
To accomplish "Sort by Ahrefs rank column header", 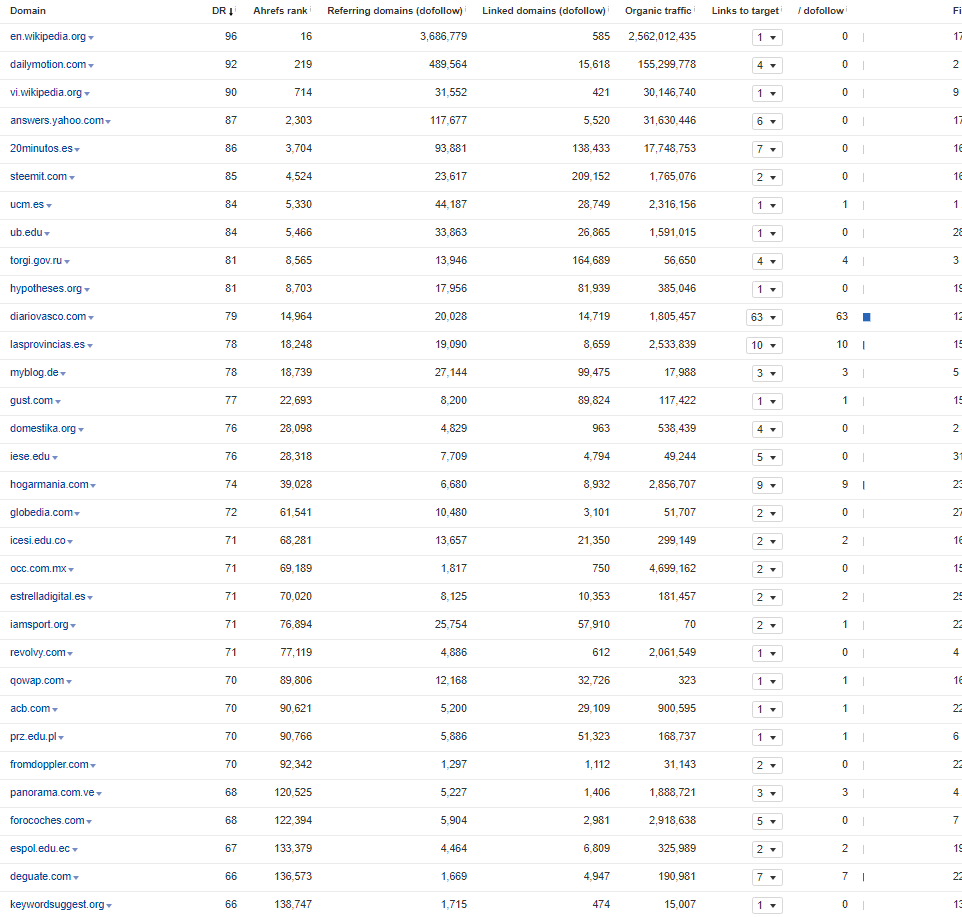I will coord(280,10).
